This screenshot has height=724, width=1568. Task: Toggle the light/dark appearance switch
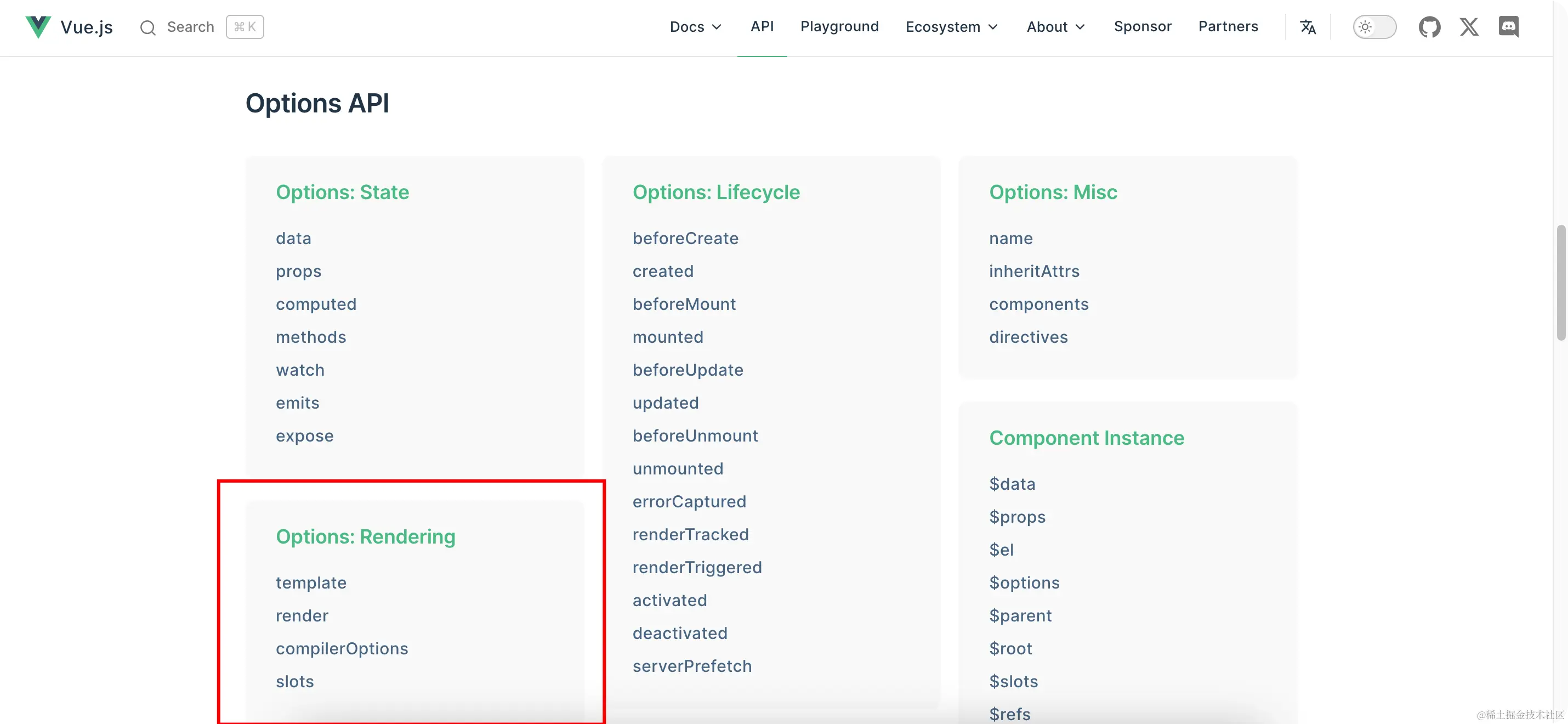tap(1374, 27)
